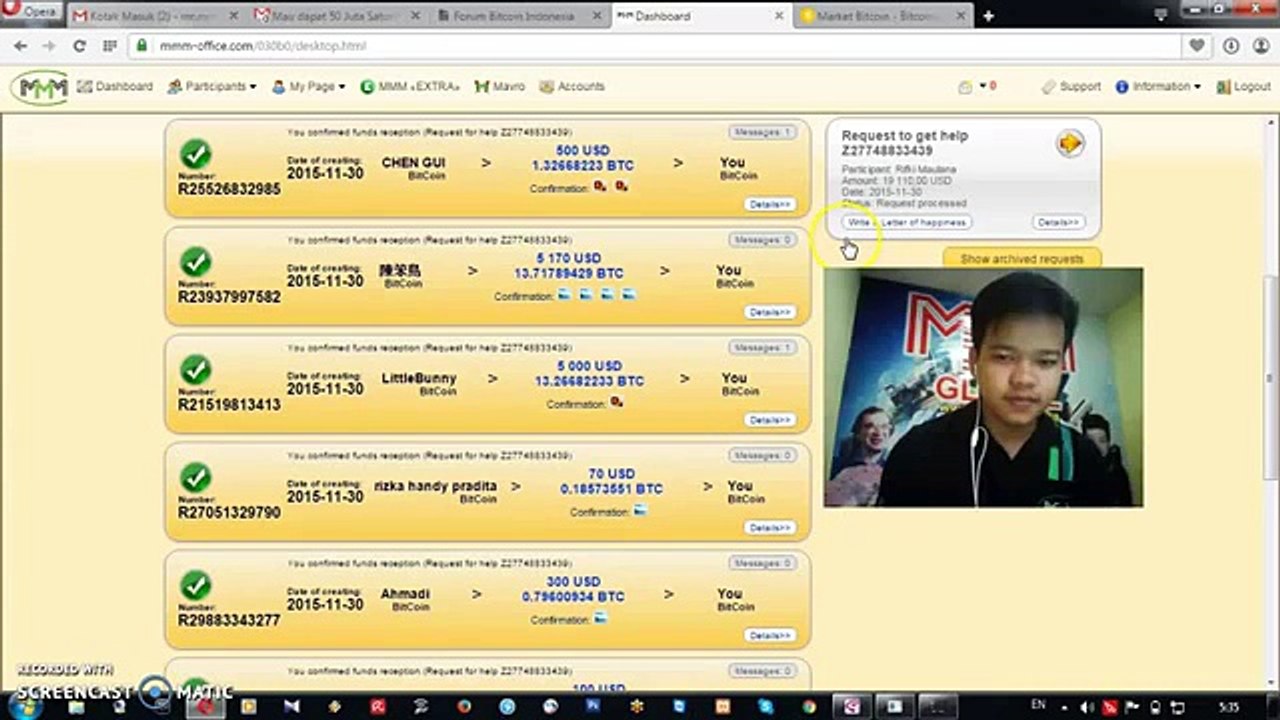Click the green check icon for R23937997582
Viewport: 1280px width, 720px height.
tap(196, 262)
